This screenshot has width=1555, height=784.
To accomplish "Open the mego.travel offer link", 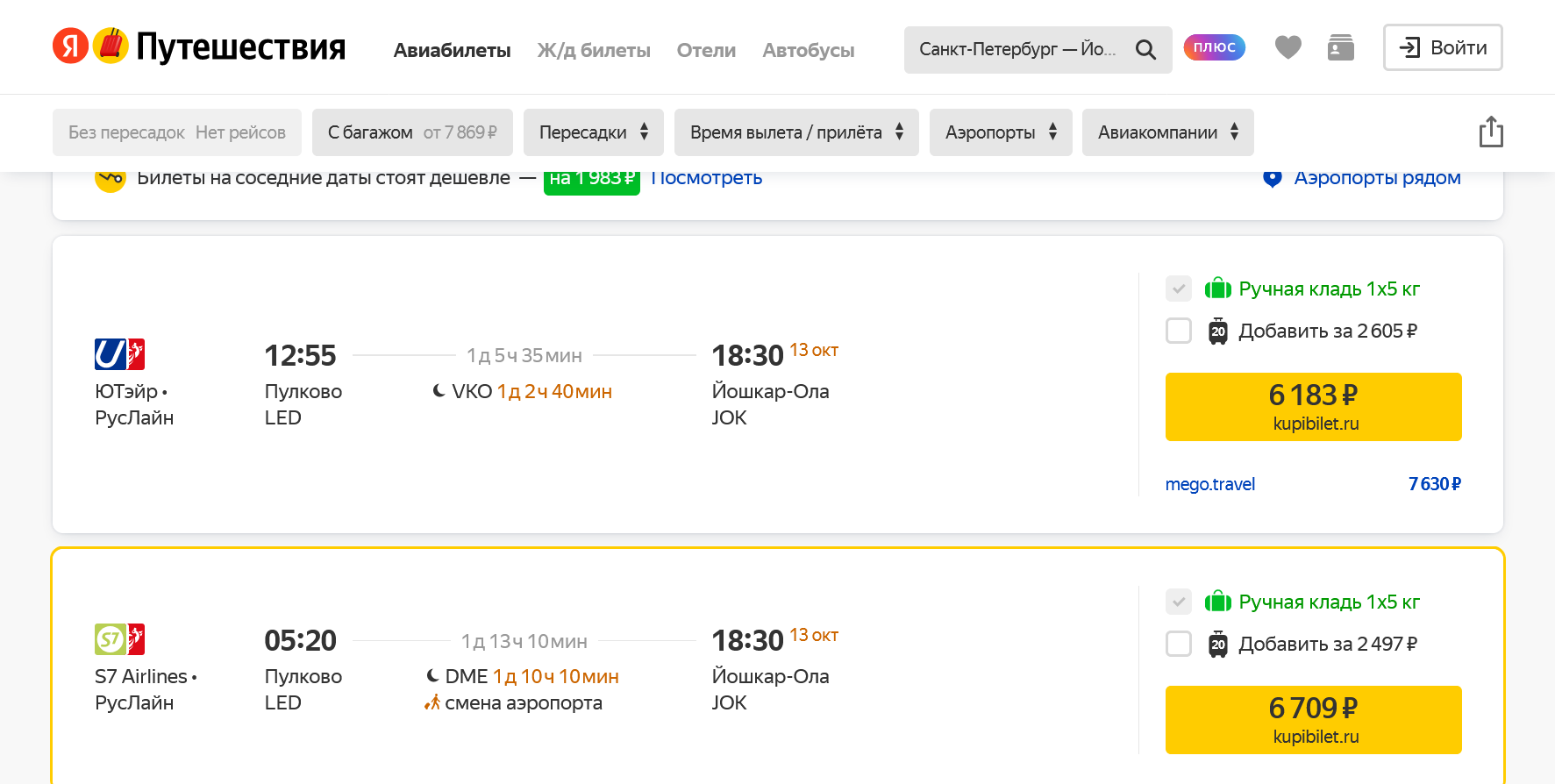I will pyautogui.click(x=1209, y=484).
